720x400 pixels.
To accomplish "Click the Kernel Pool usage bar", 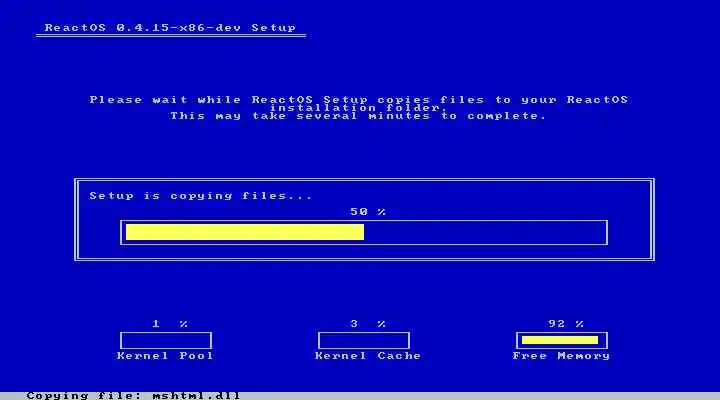I will point(166,341).
